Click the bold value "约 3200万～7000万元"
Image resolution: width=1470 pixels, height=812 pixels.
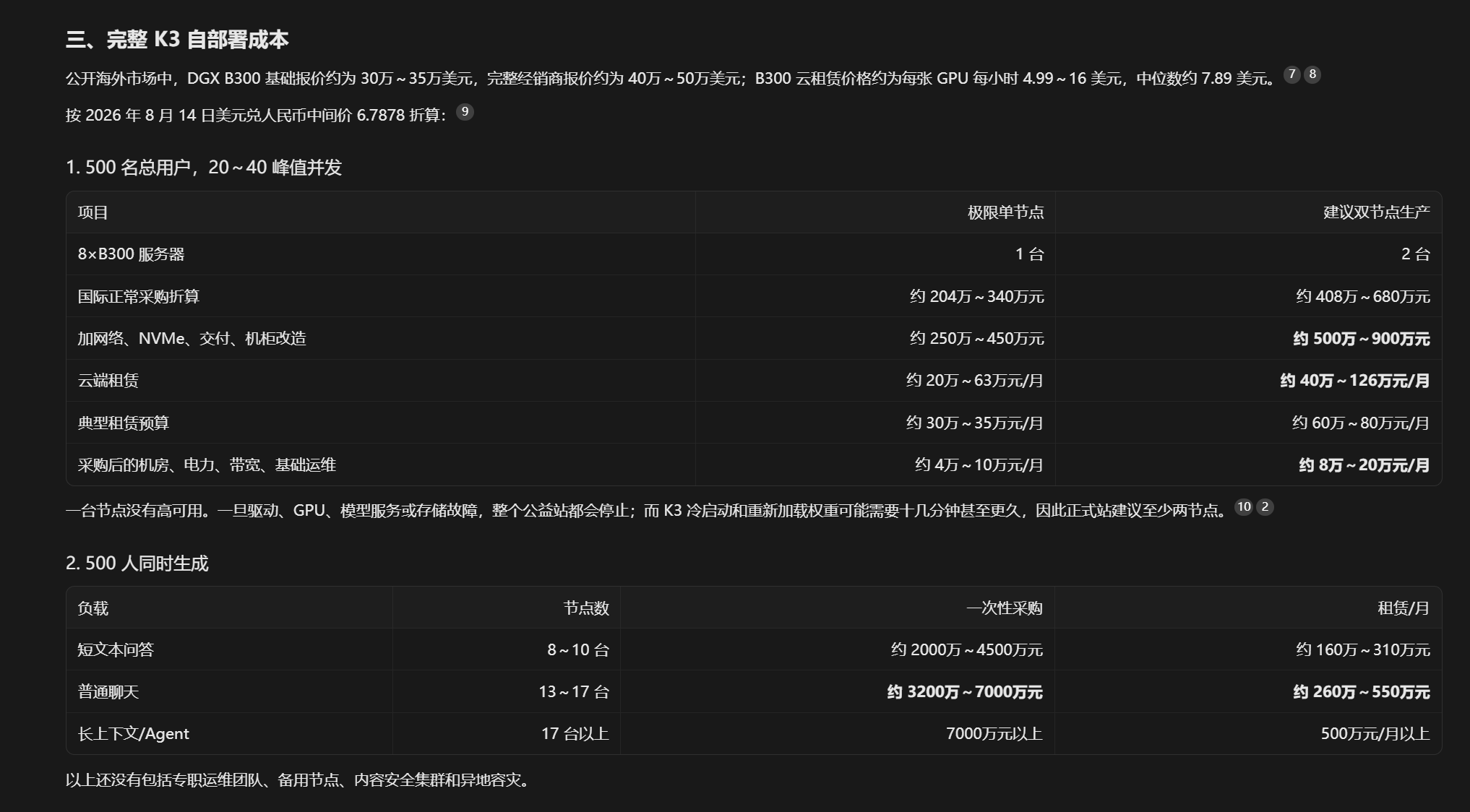tap(966, 692)
